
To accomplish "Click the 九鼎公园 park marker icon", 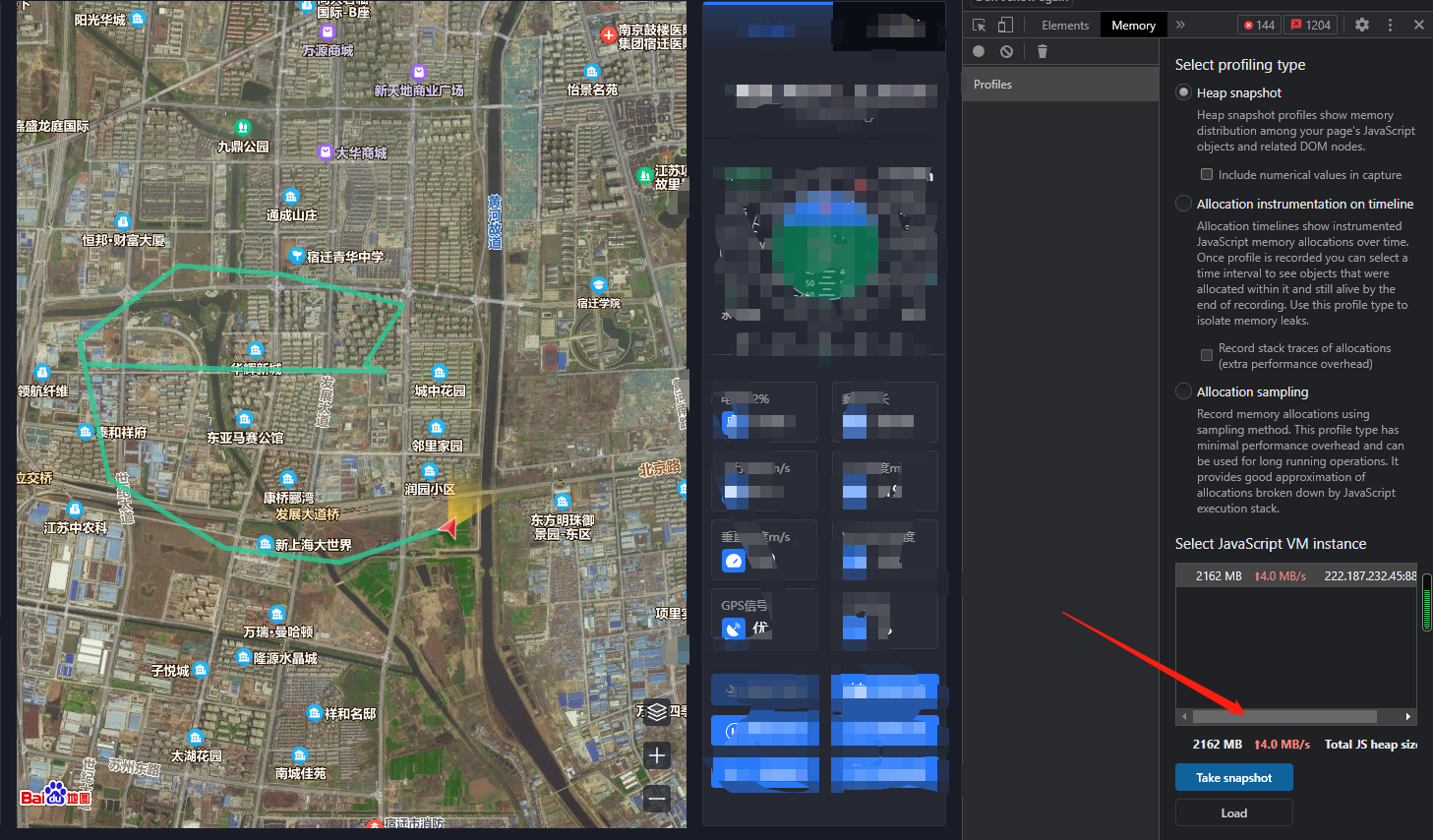I will [243, 128].
